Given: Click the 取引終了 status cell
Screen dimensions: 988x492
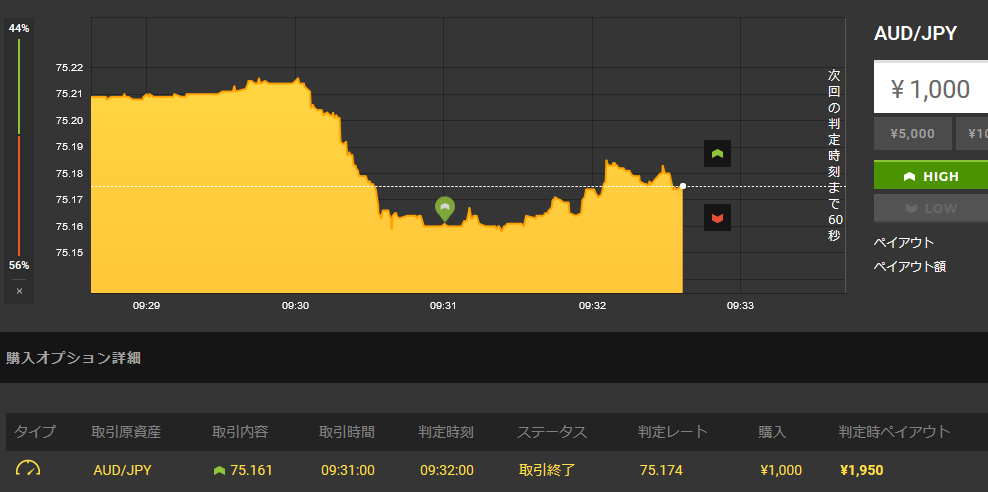Looking at the screenshot, I should pyautogui.click(x=547, y=470).
